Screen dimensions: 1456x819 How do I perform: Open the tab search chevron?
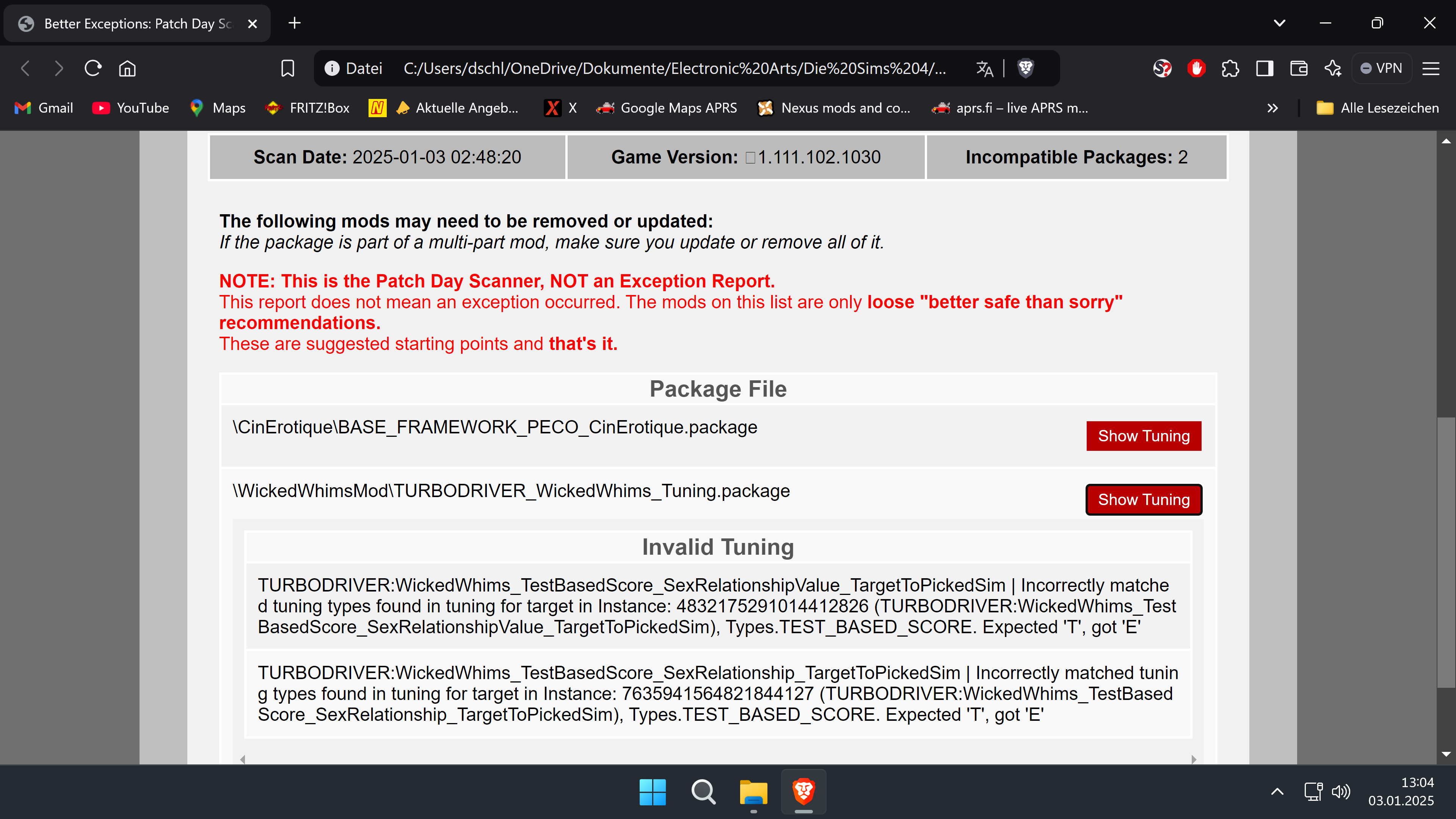tap(1280, 23)
